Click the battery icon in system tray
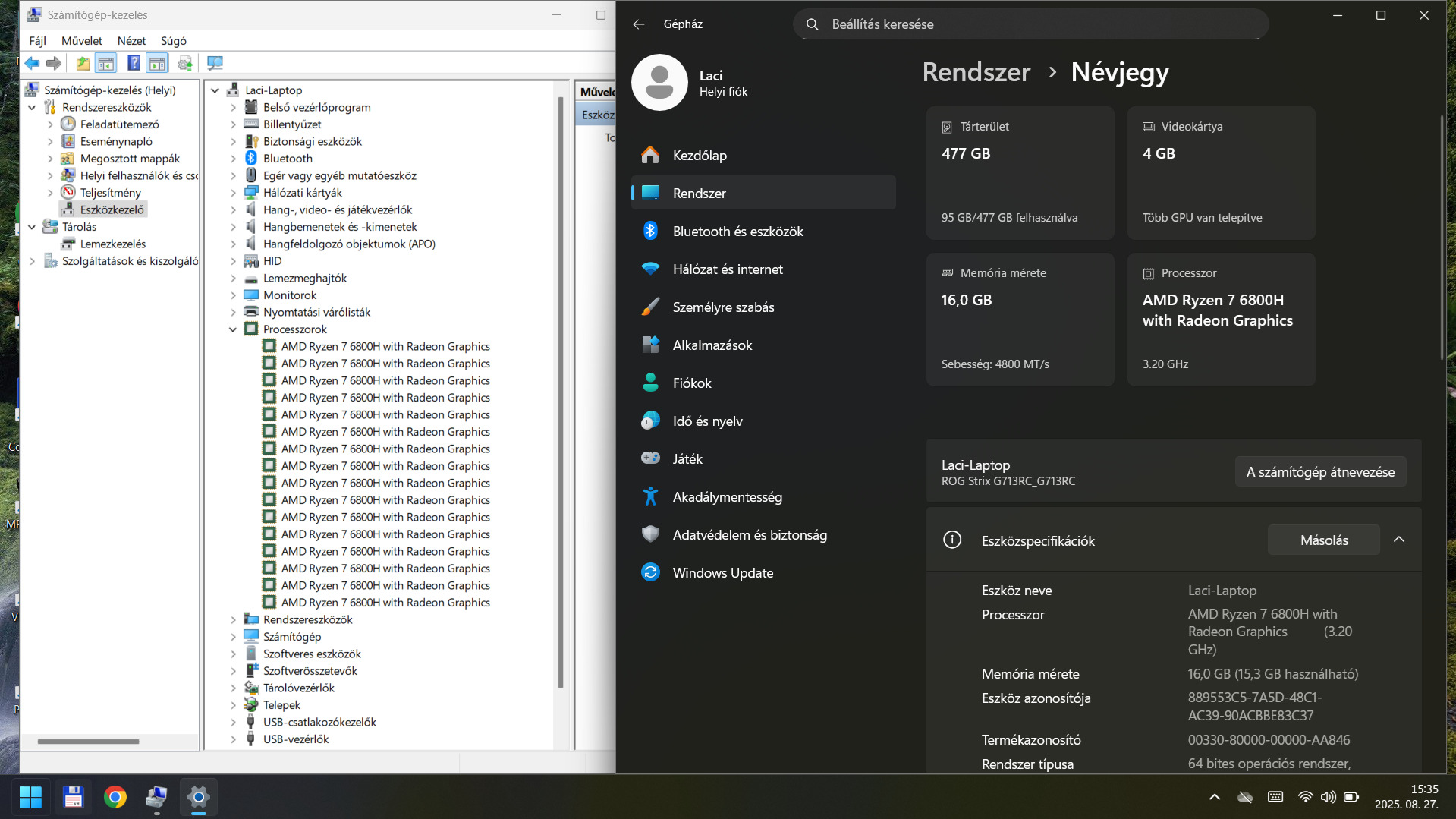This screenshot has width=1456, height=819. coord(1351,797)
